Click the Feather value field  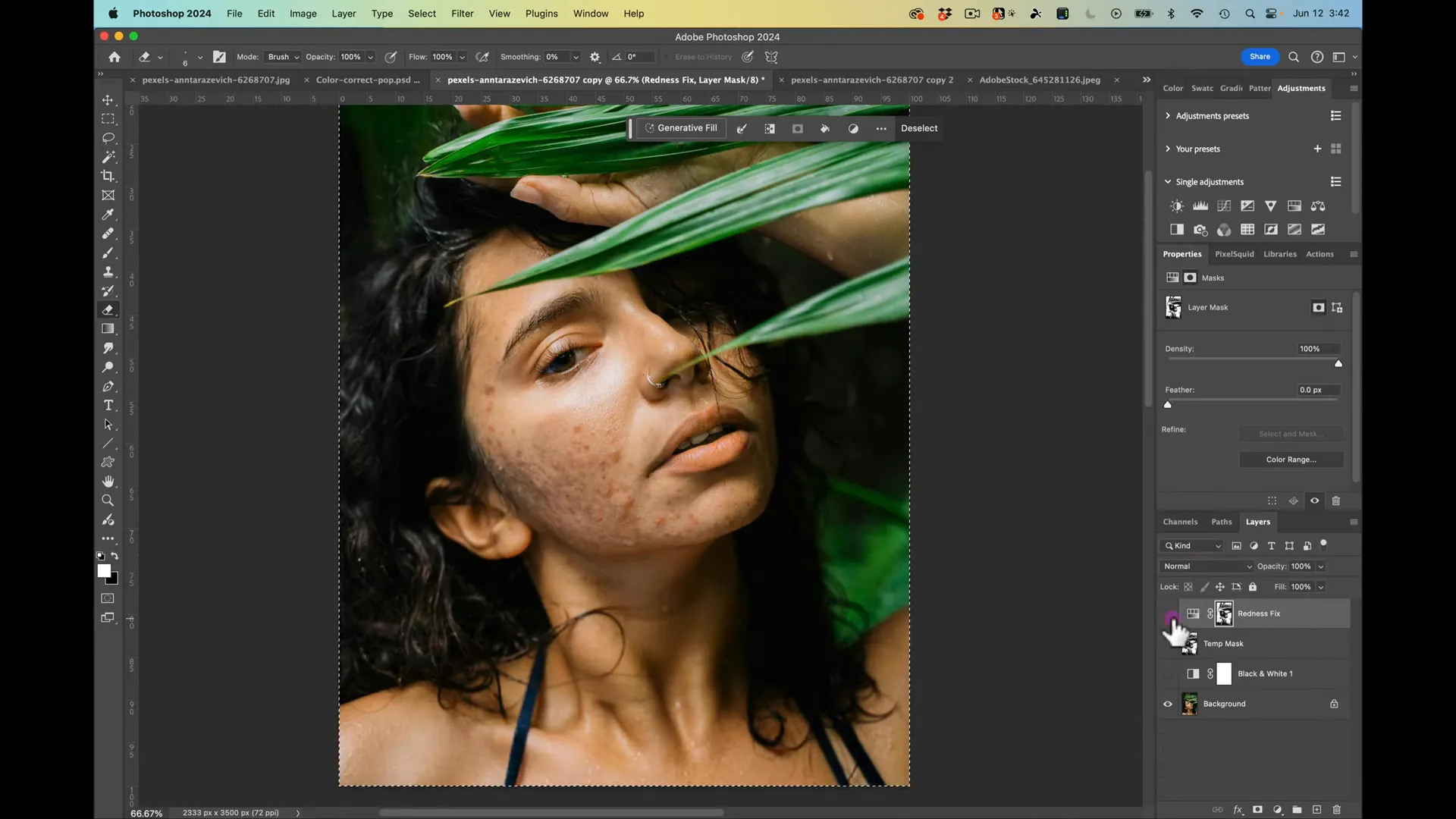pyautogui.click(x=1318, y=390)
